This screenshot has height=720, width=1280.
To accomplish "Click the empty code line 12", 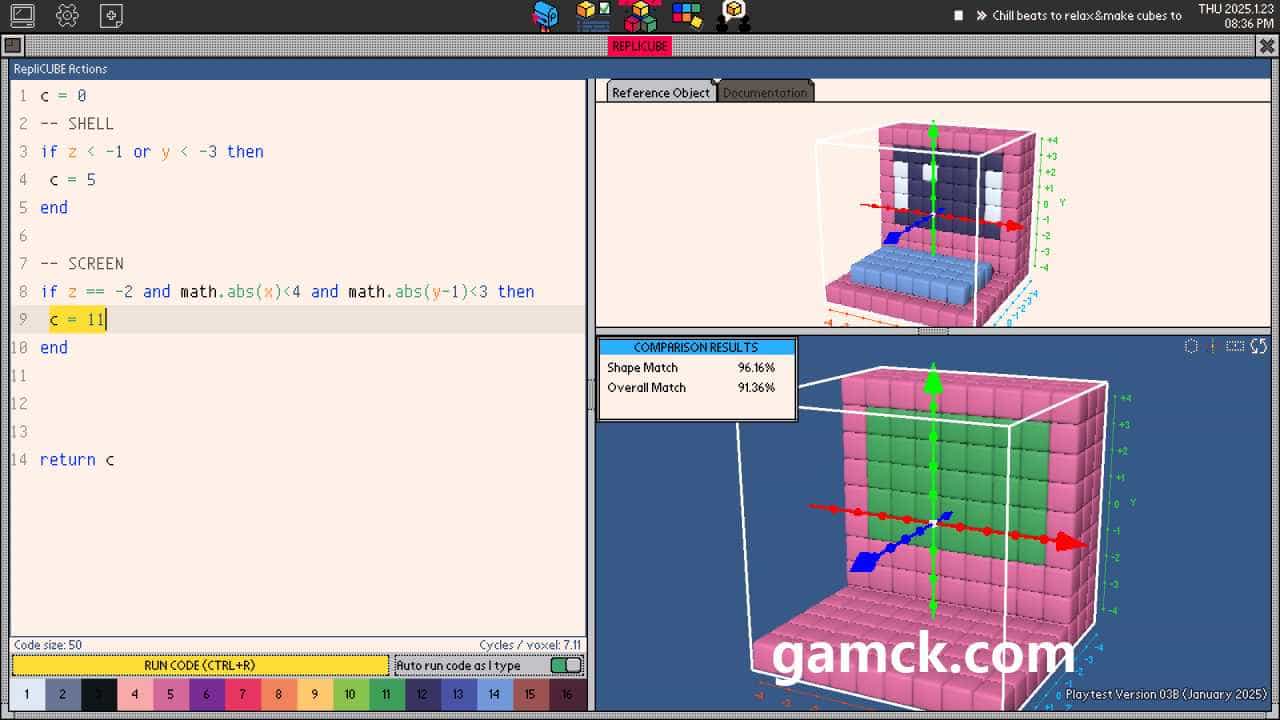I will click(298, 404).
